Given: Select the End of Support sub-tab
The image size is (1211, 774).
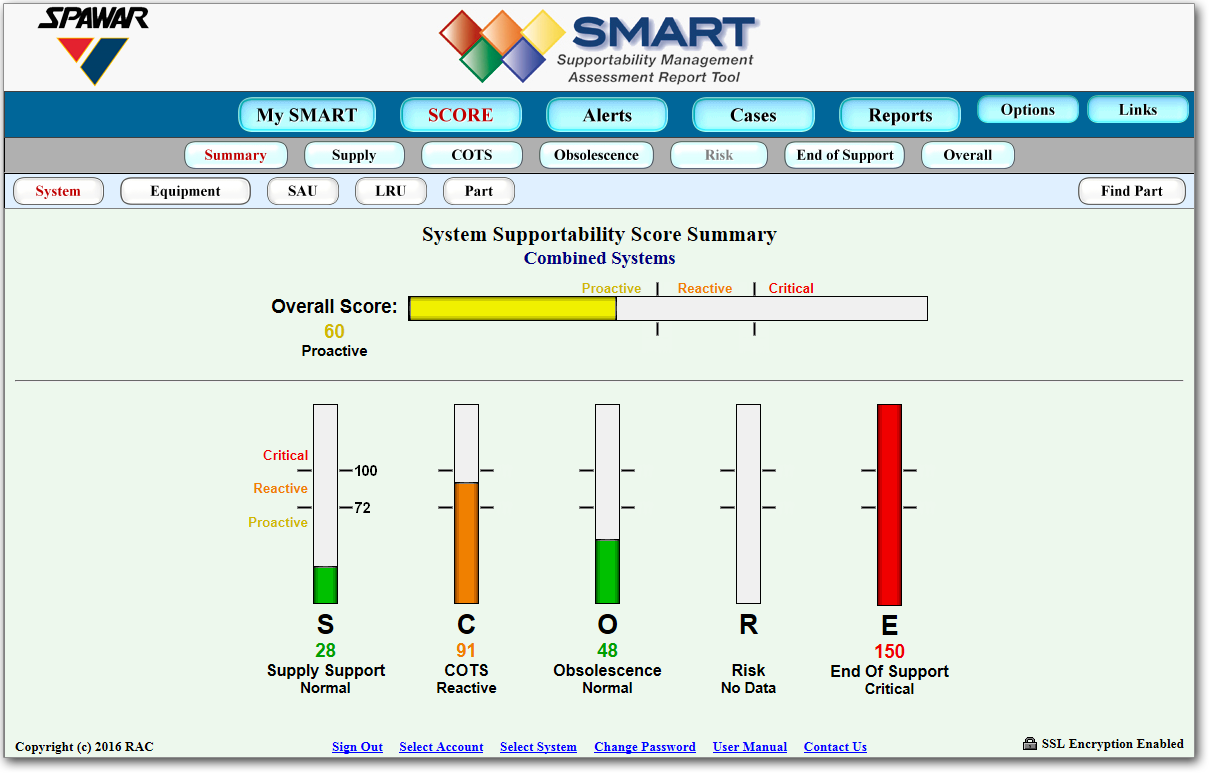Looking at the screenshot, I should click(x=845, y=155).
